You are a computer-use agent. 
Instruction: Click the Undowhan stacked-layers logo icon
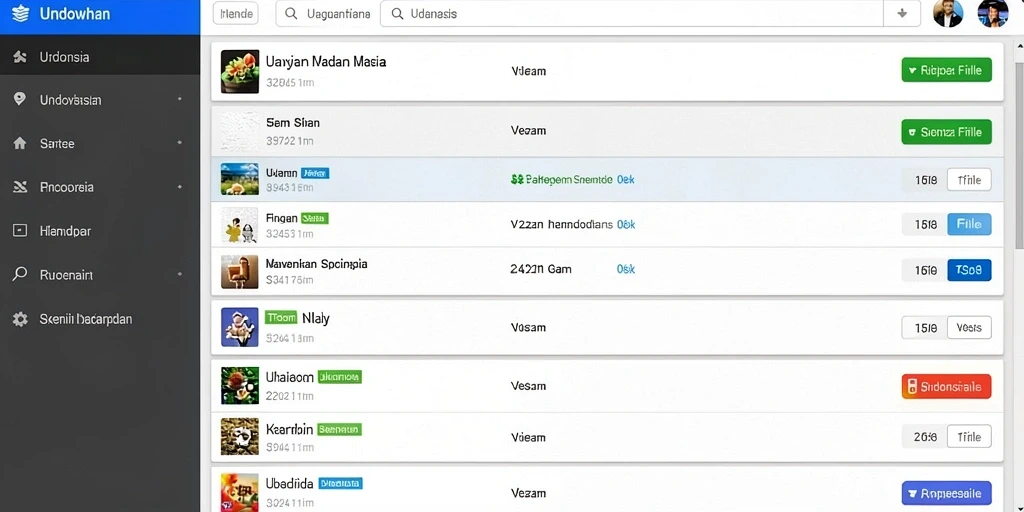[20, 14]
